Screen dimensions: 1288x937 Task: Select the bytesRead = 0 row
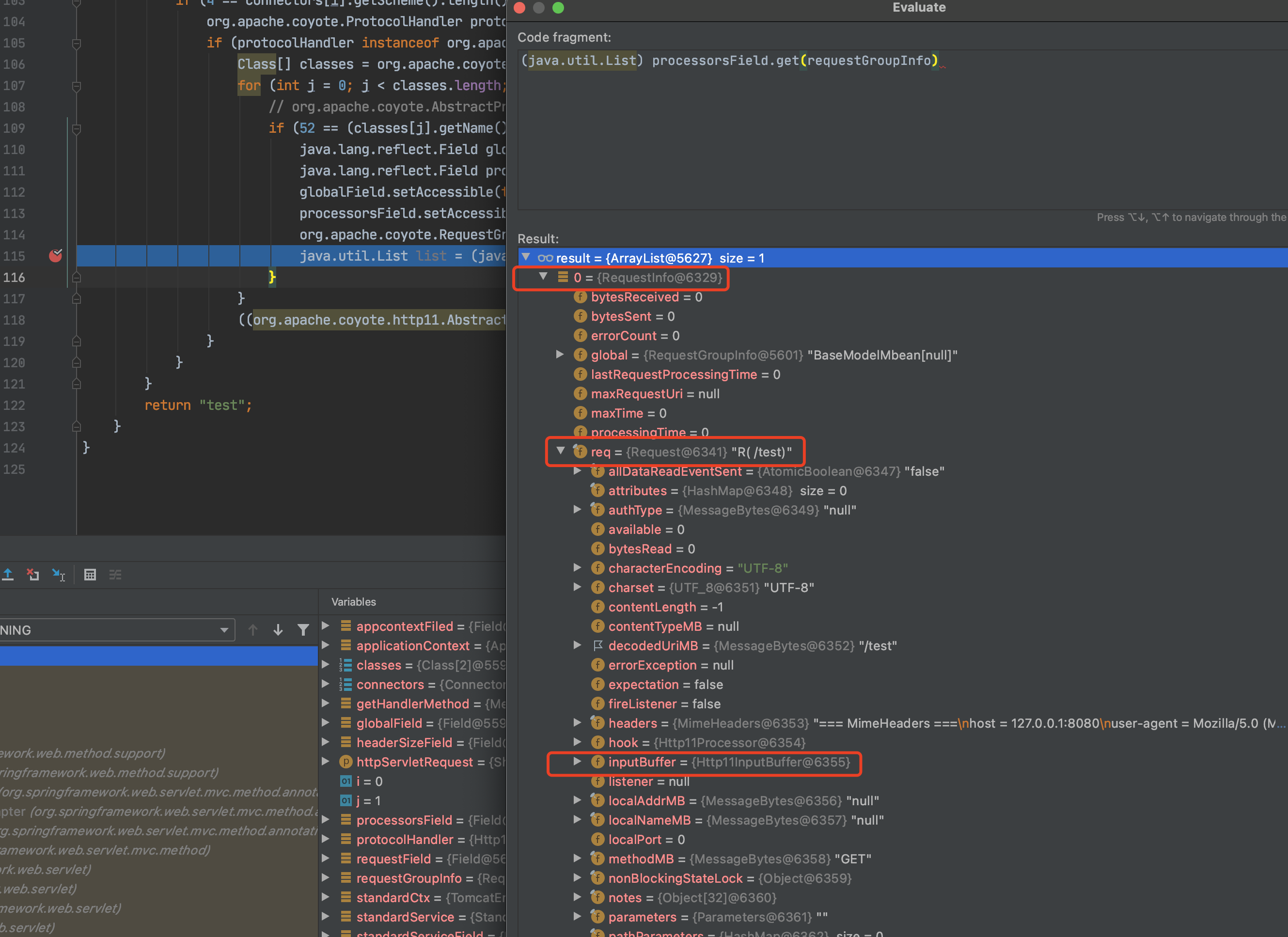pyautogui.click(x=903, y=548)
